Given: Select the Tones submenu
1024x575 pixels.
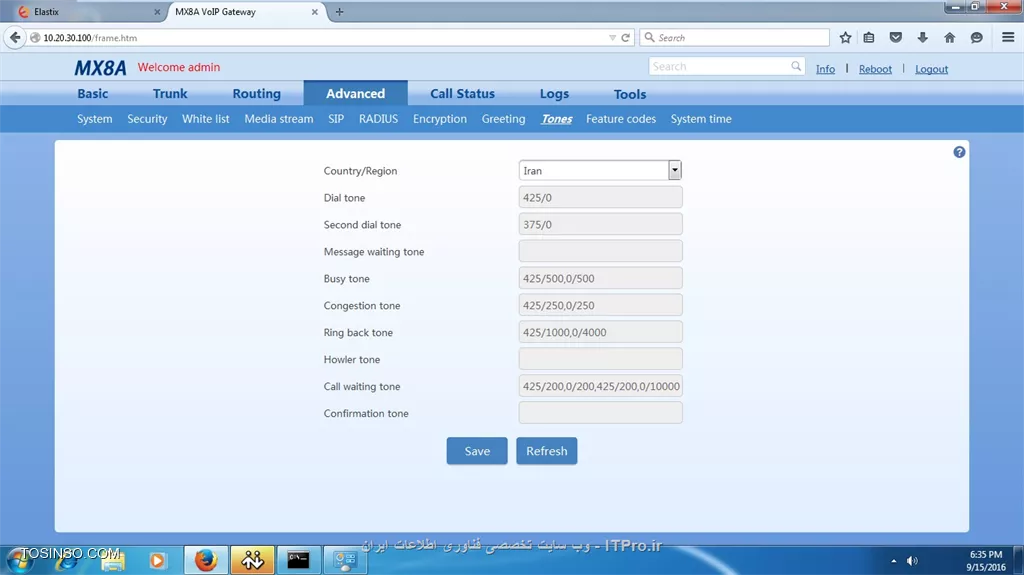Looking at the screenshot, I should 556,119.
